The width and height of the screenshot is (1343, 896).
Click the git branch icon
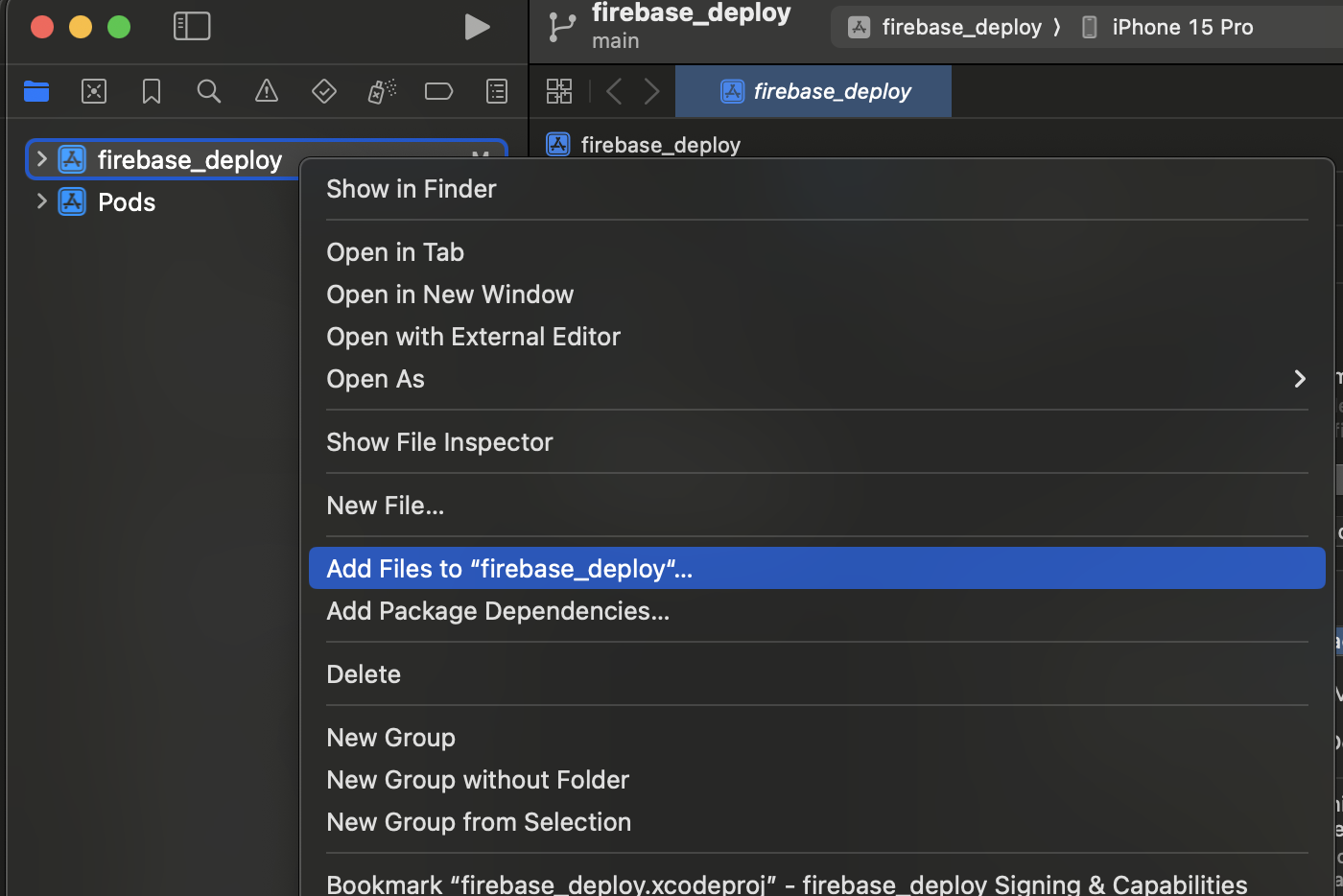(x=561, y=27)
